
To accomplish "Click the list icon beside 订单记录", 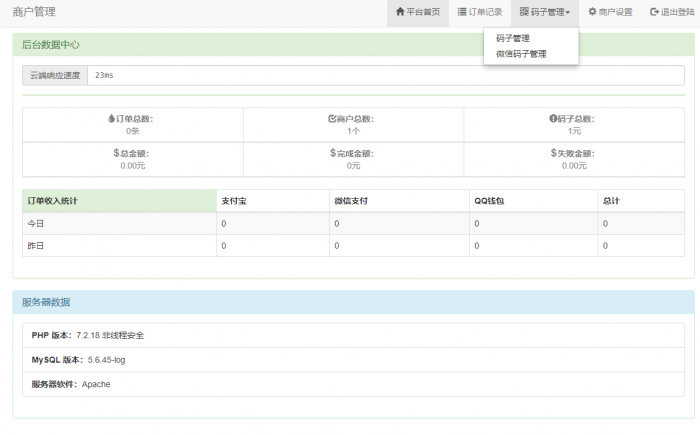I will click(x=462, y=12).
